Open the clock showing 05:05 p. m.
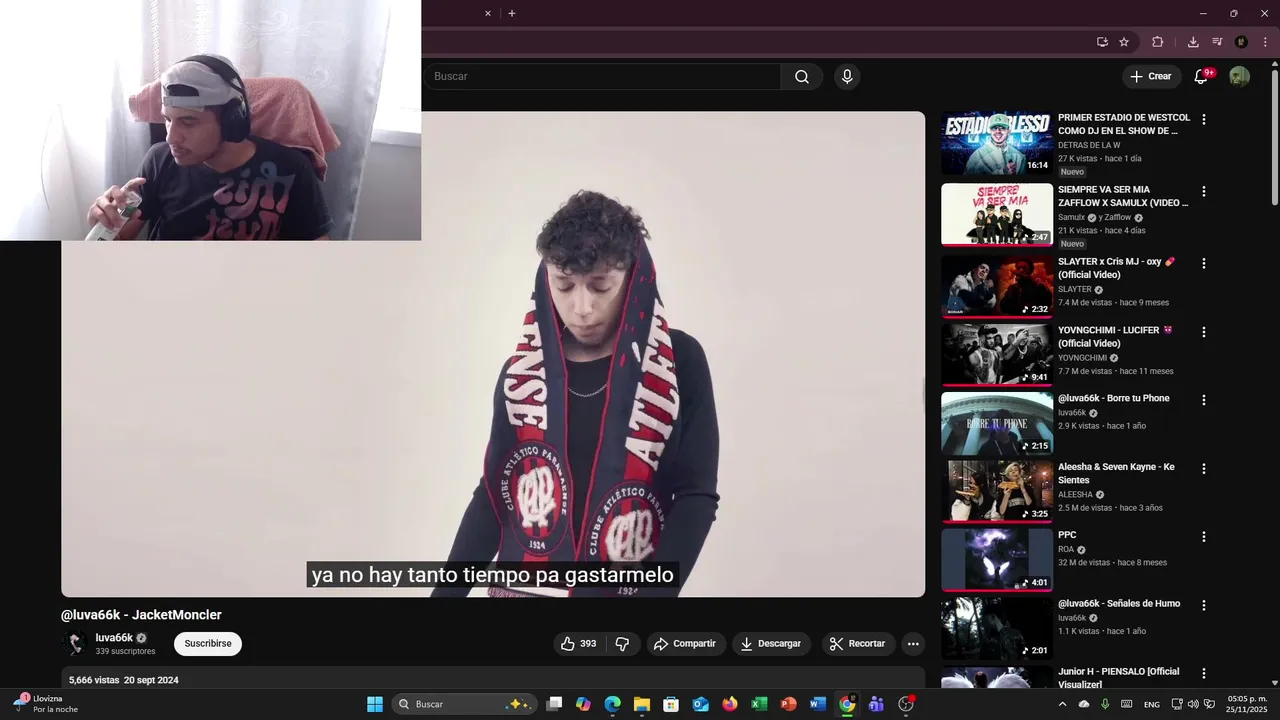 point(1247,704)
